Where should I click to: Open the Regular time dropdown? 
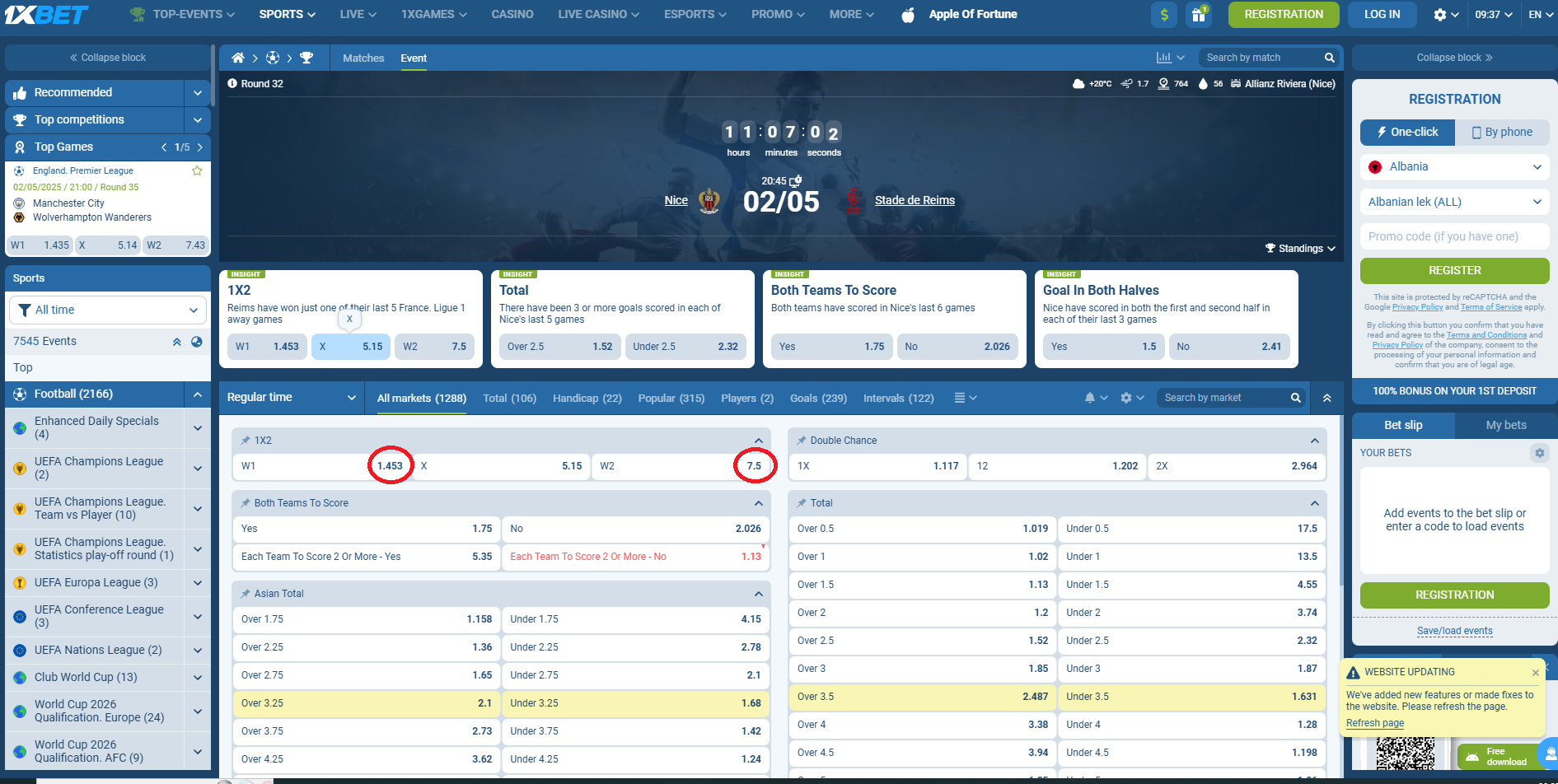292,398
